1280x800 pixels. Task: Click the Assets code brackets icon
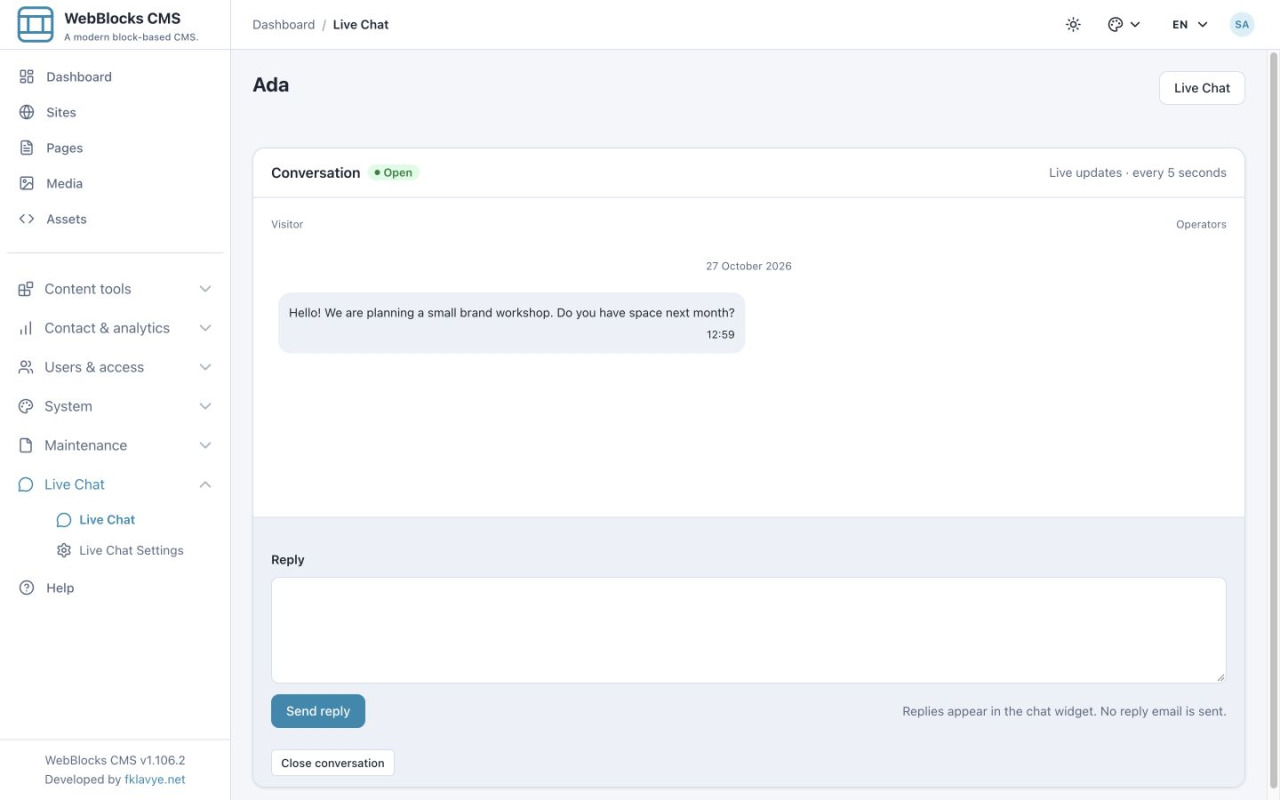coord(27,219)
